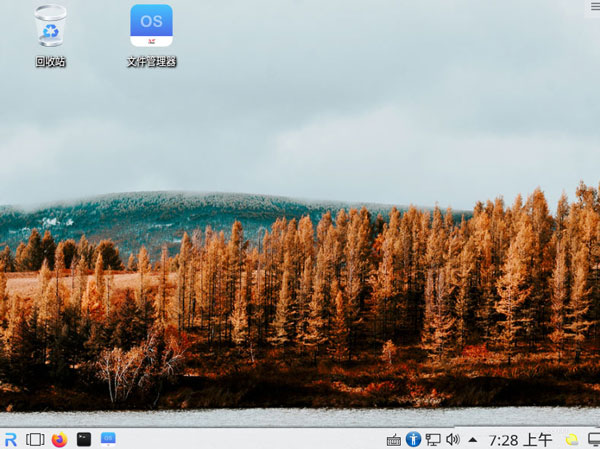Open the 回收站 recycle bin icon
This screenshot has width=600, height=449.
(50, 26)
